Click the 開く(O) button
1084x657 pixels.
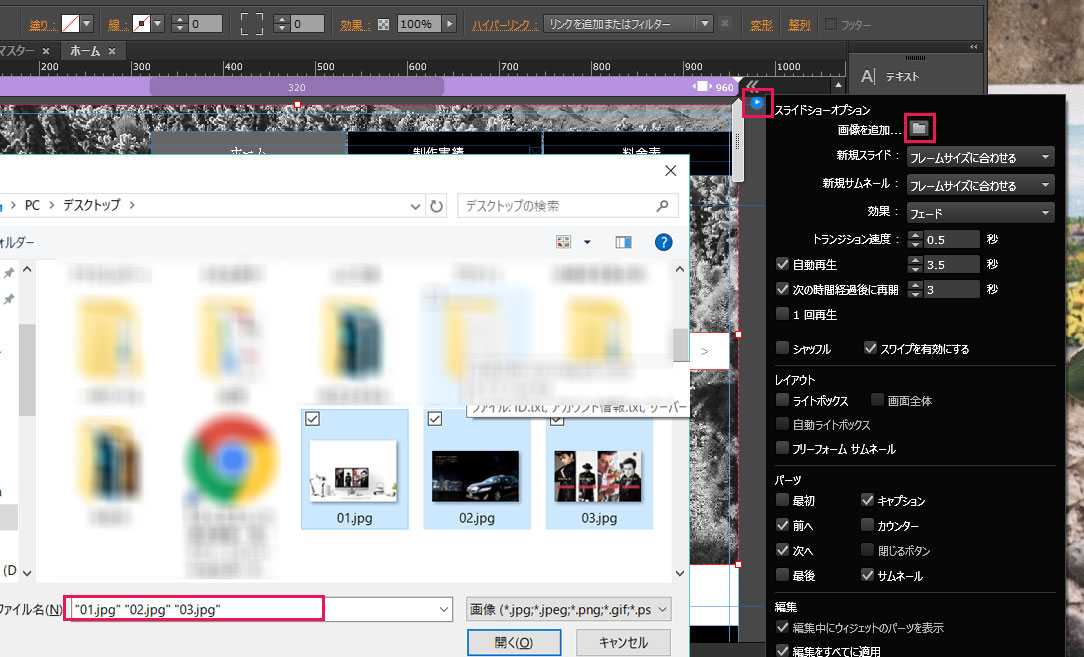click(x=514, y=642)
